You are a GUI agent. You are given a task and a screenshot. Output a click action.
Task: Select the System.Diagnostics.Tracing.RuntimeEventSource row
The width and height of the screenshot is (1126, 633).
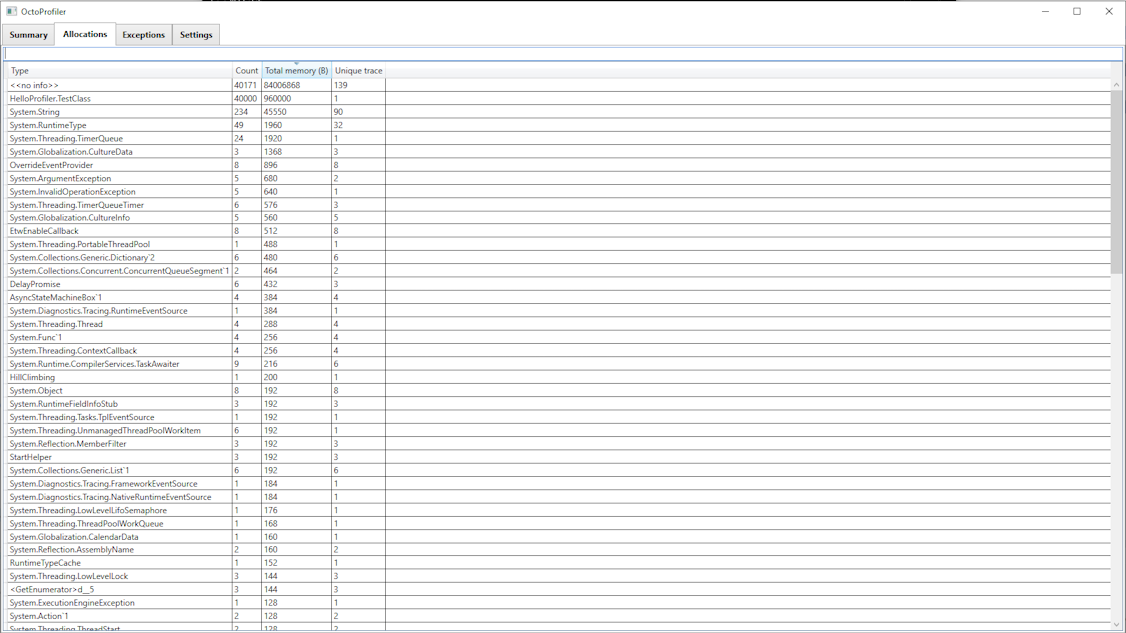(x=559, y=310)
